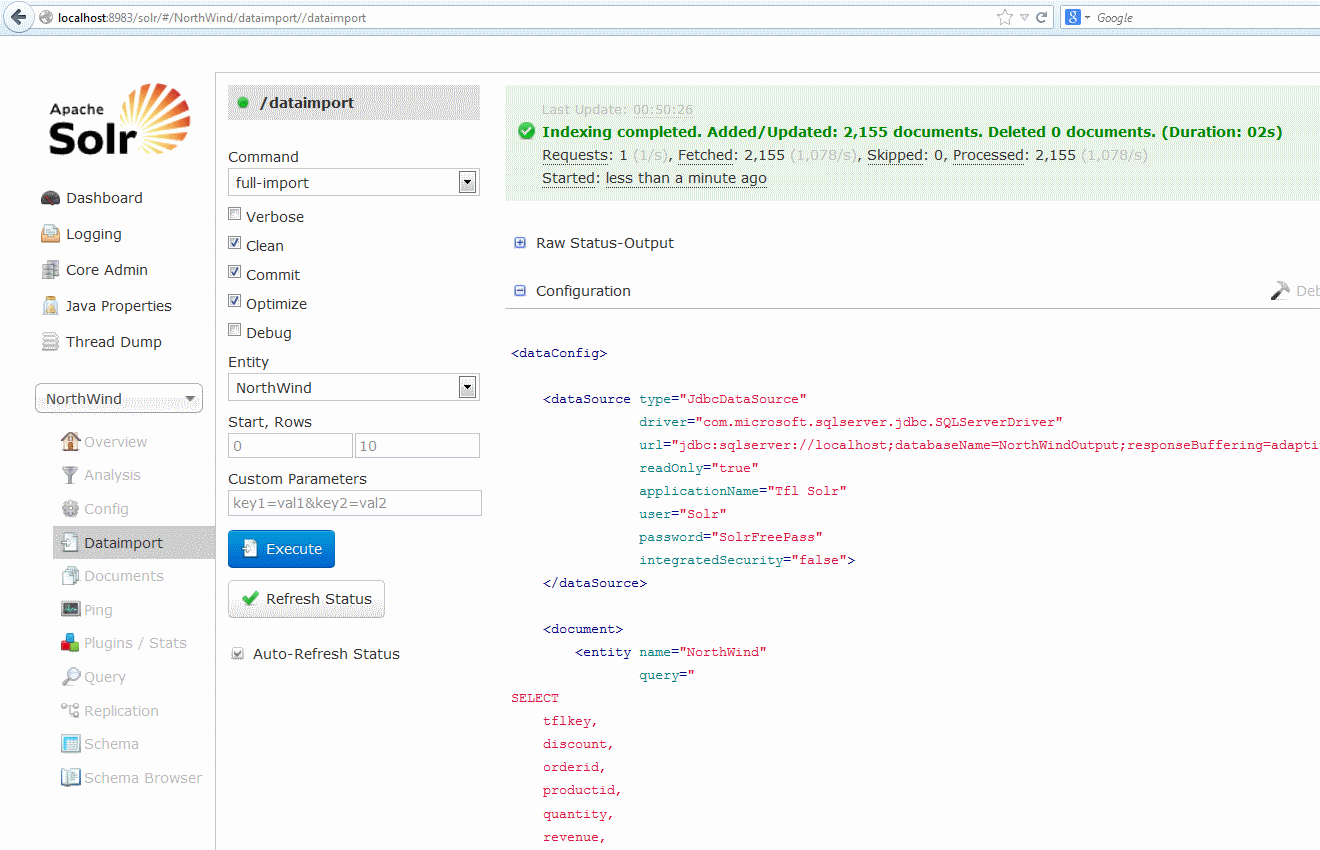
Task: Open the Analysis link
Action: coord(112,475)
